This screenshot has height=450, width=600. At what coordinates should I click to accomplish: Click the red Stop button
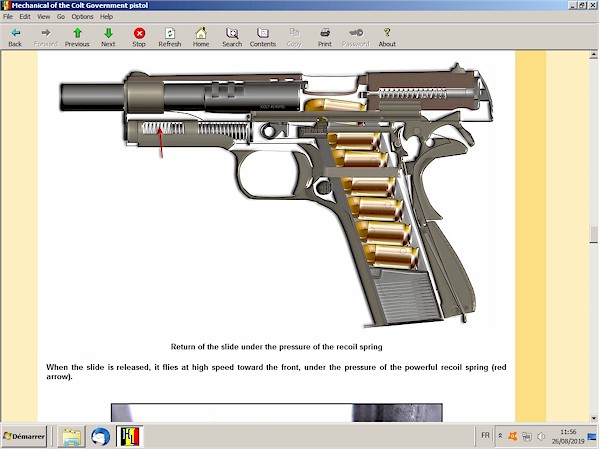point(139,37)
